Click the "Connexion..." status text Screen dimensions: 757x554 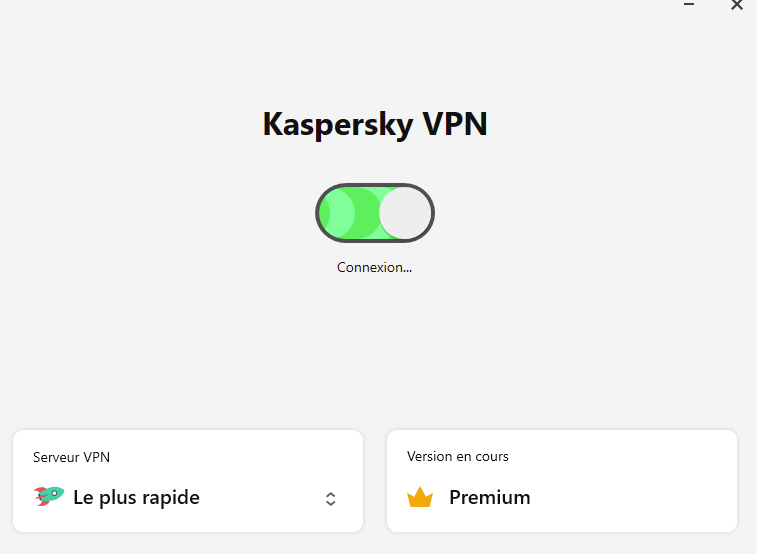[374, 268]
